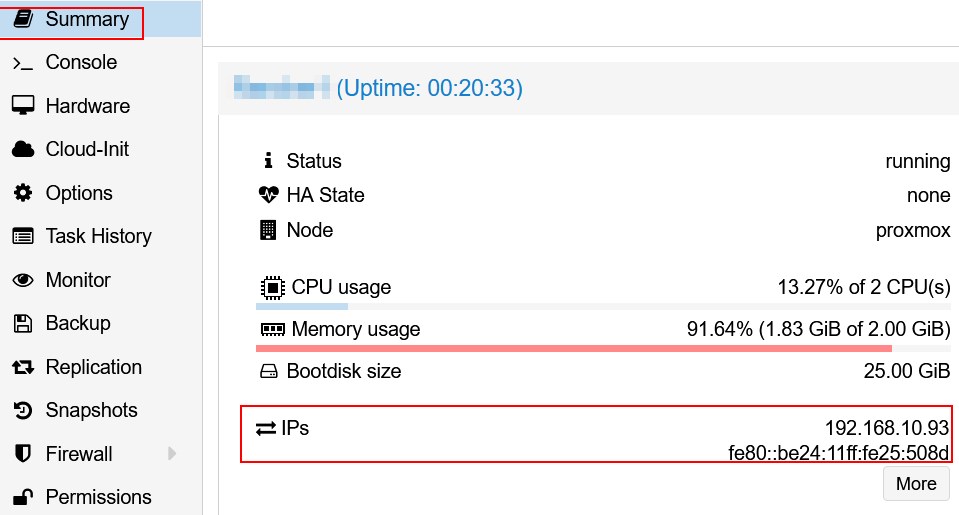The image size is (959, 515).
Task: Go to the Hardware section
Action: pyautogui.click(x=88, y=106)
